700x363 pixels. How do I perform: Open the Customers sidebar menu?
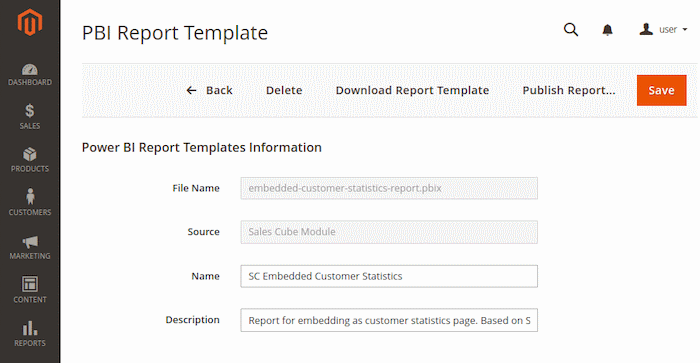pos(30,202)
